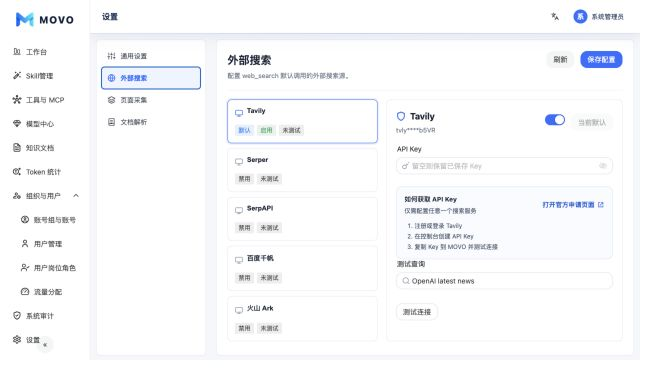Viewport: 658px width, 378px height.
Task: Select the Serper provider card
Action: pos(302,170)
